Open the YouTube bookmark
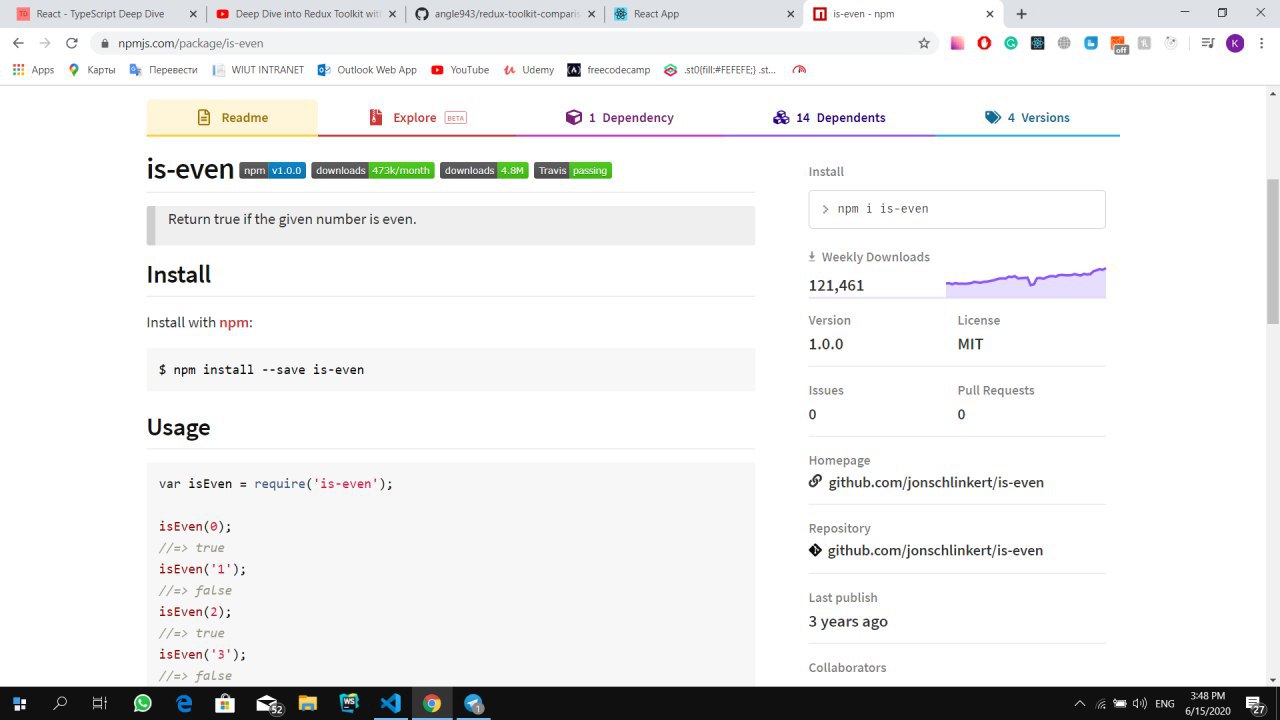 pyautogui.click(x=460, y=70)
